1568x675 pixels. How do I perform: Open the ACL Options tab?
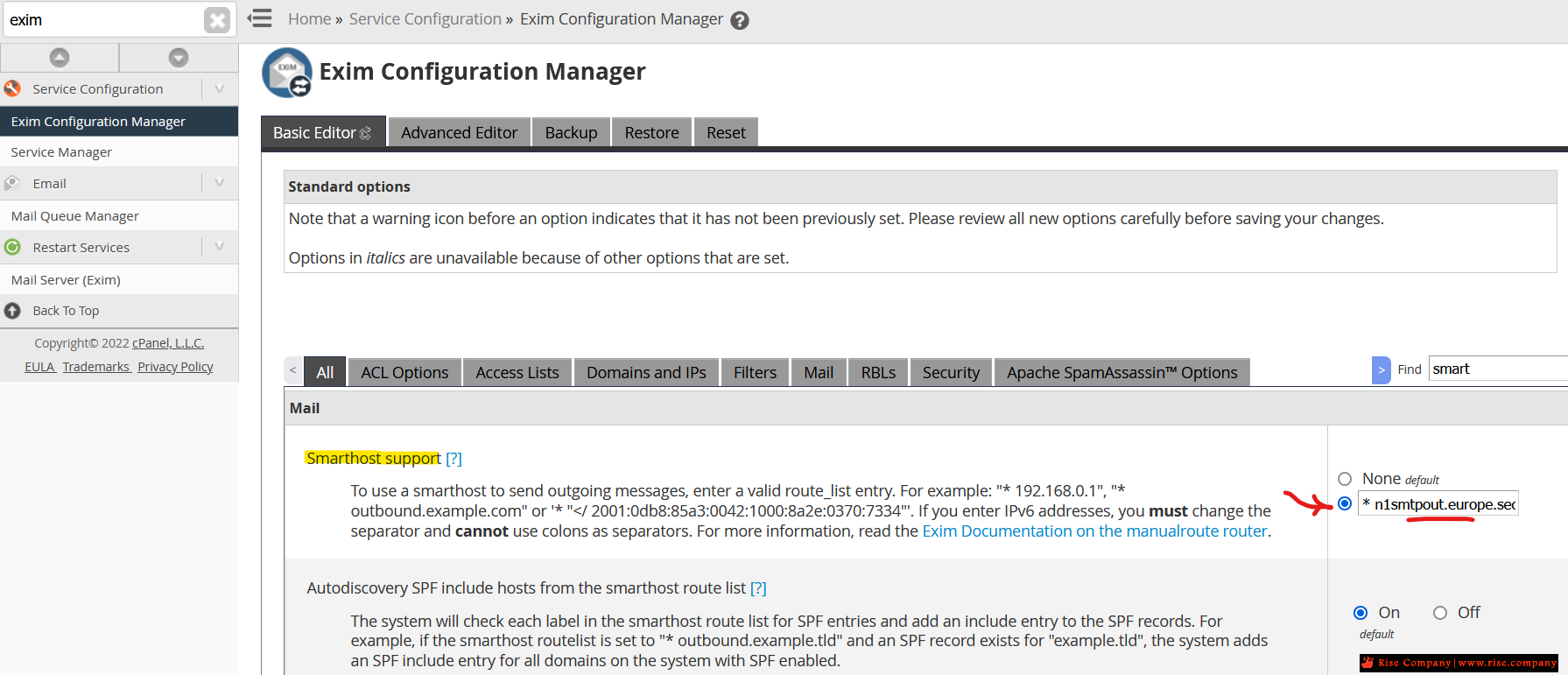[x=404, y=372]
